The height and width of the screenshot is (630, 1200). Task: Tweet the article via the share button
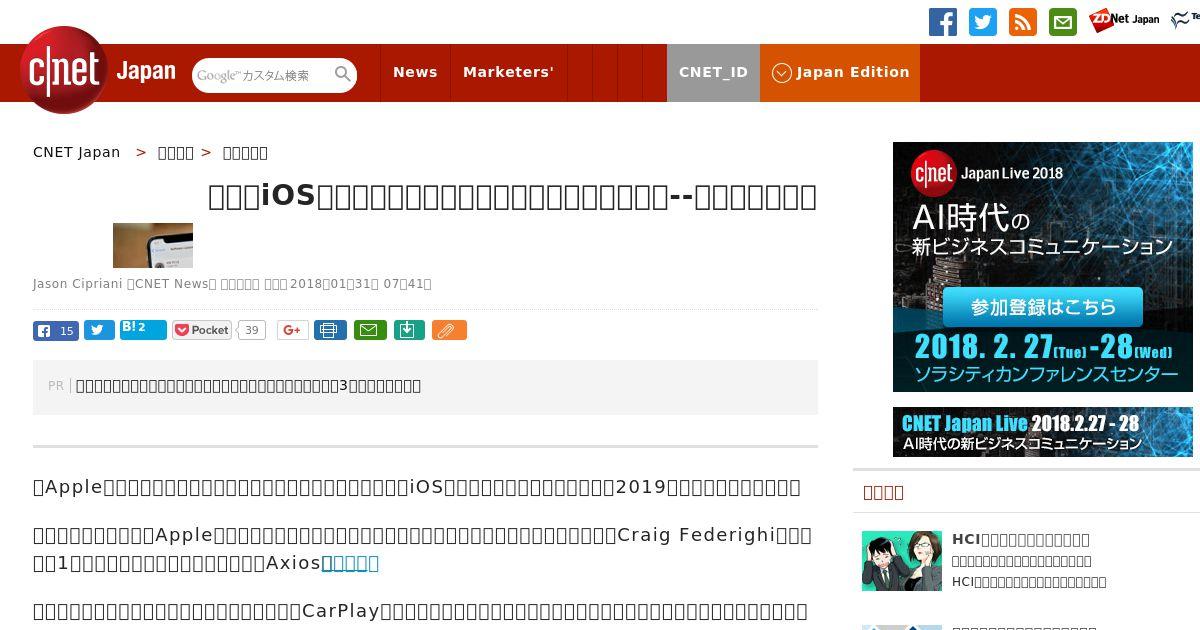pos(99,331)
